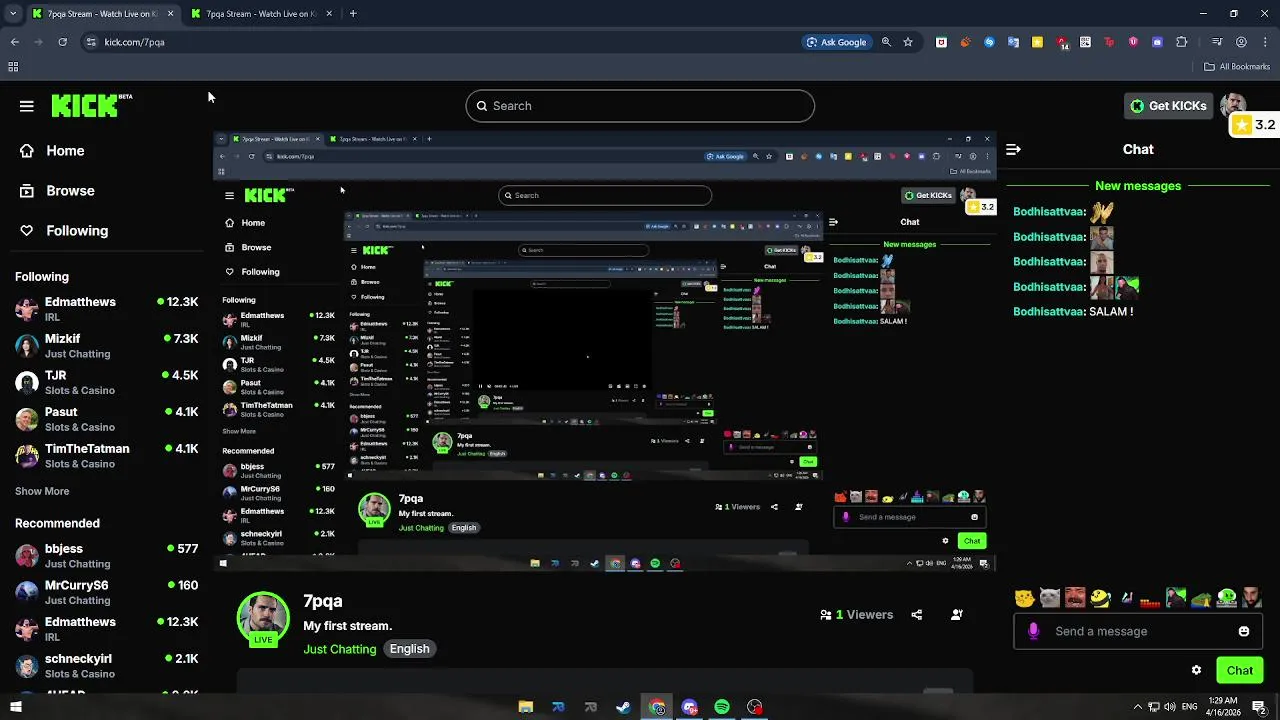Open TimTheTatman channel
1280x720 pixels.
coord(106,456)
